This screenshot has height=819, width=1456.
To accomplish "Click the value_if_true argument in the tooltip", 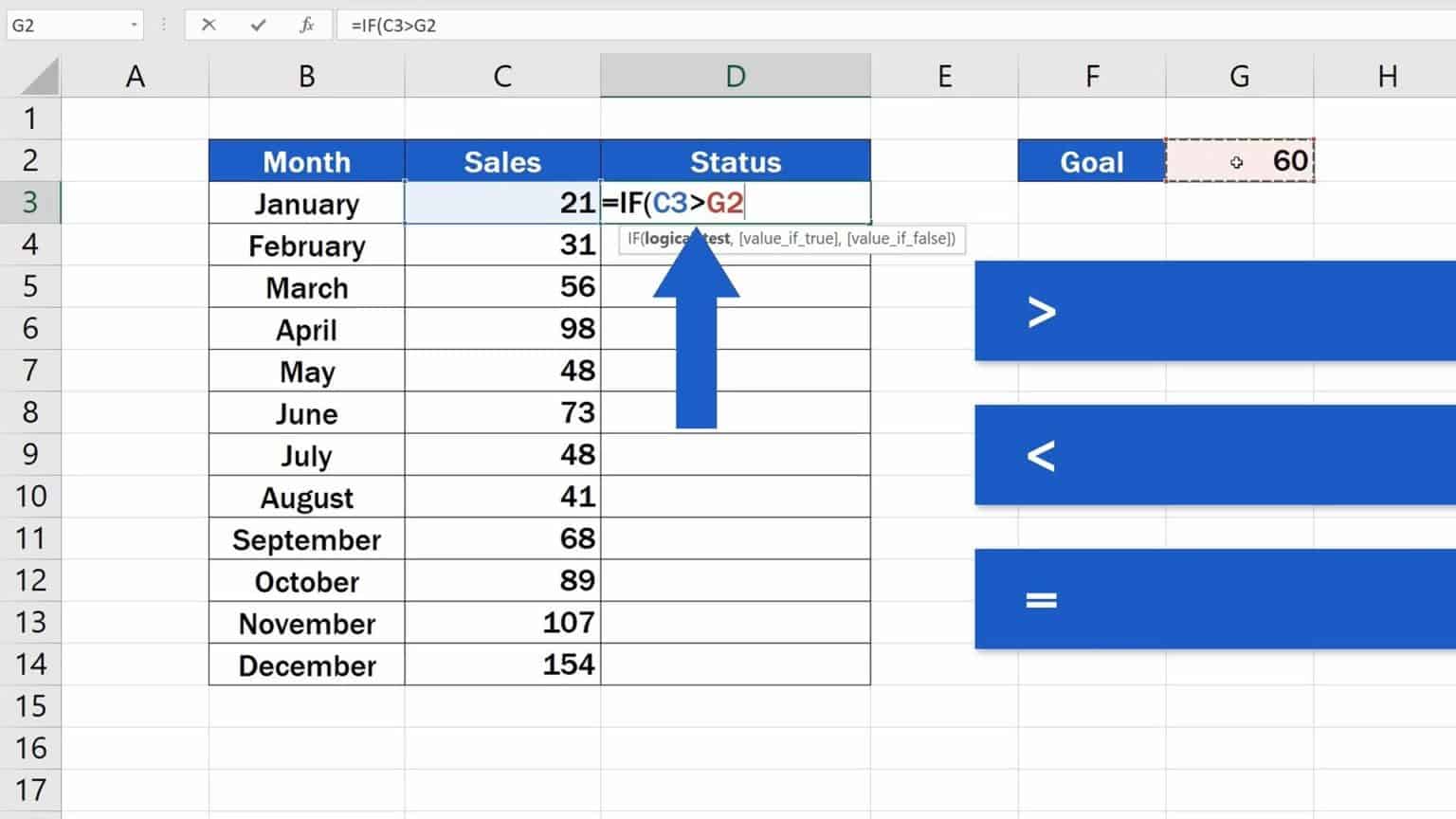I will tap(787, 239).
